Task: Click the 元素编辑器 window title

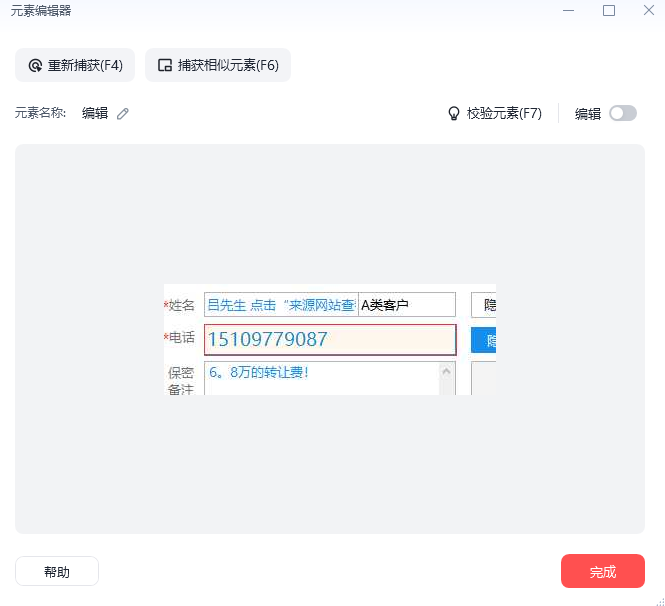Action: coord(41,11)
